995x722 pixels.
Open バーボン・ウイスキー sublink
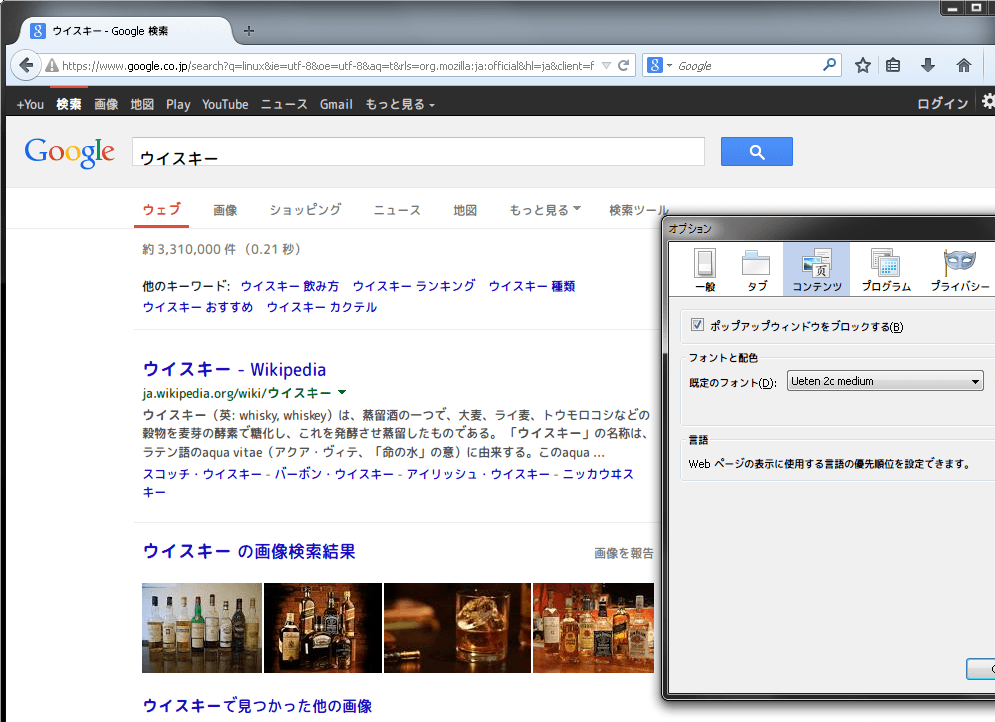(334, 474)
